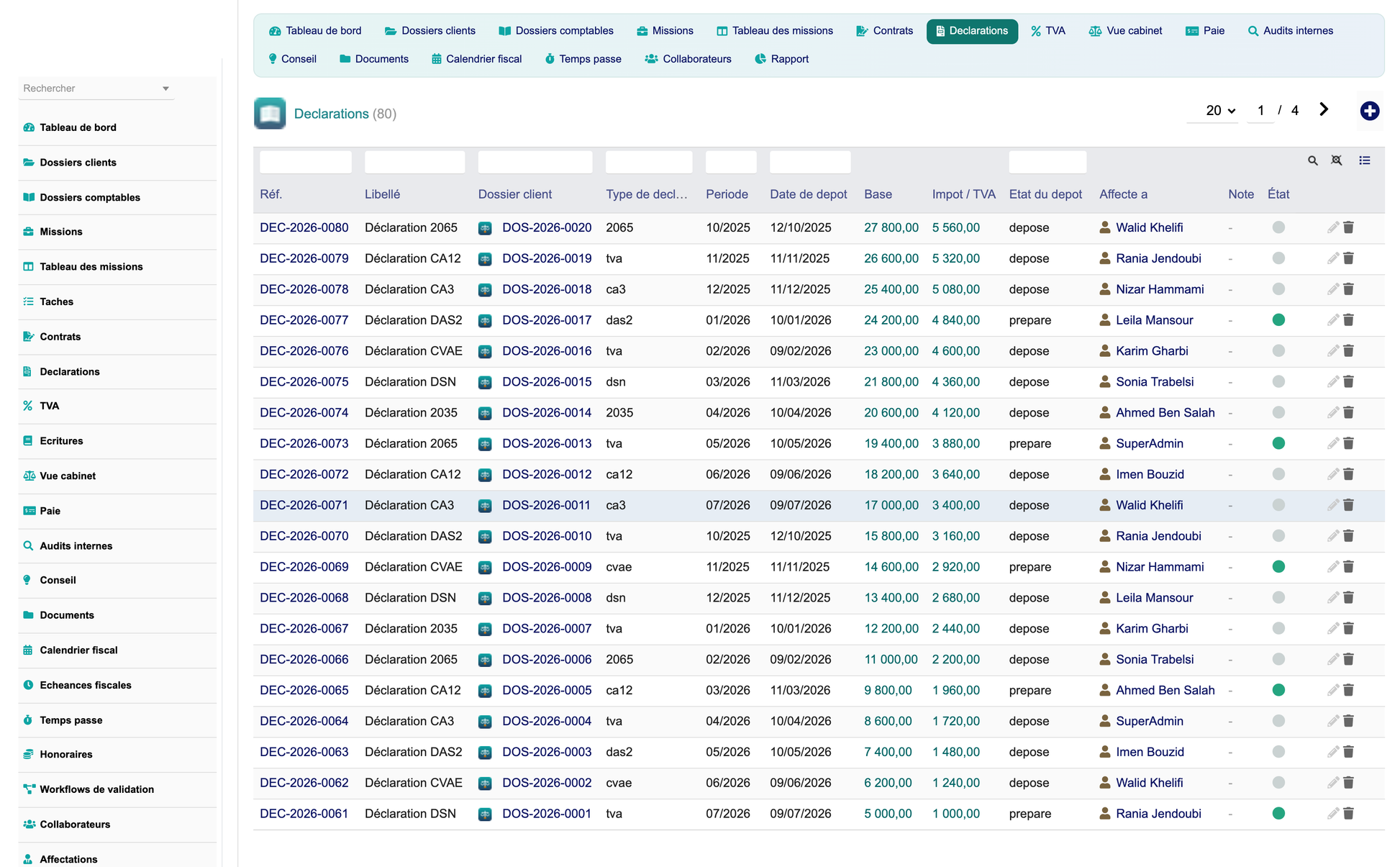Toggle the grey État dot for DEC-2026-0063
1400x867 pixels.
pyautogui.click(x=1278, y=752)
